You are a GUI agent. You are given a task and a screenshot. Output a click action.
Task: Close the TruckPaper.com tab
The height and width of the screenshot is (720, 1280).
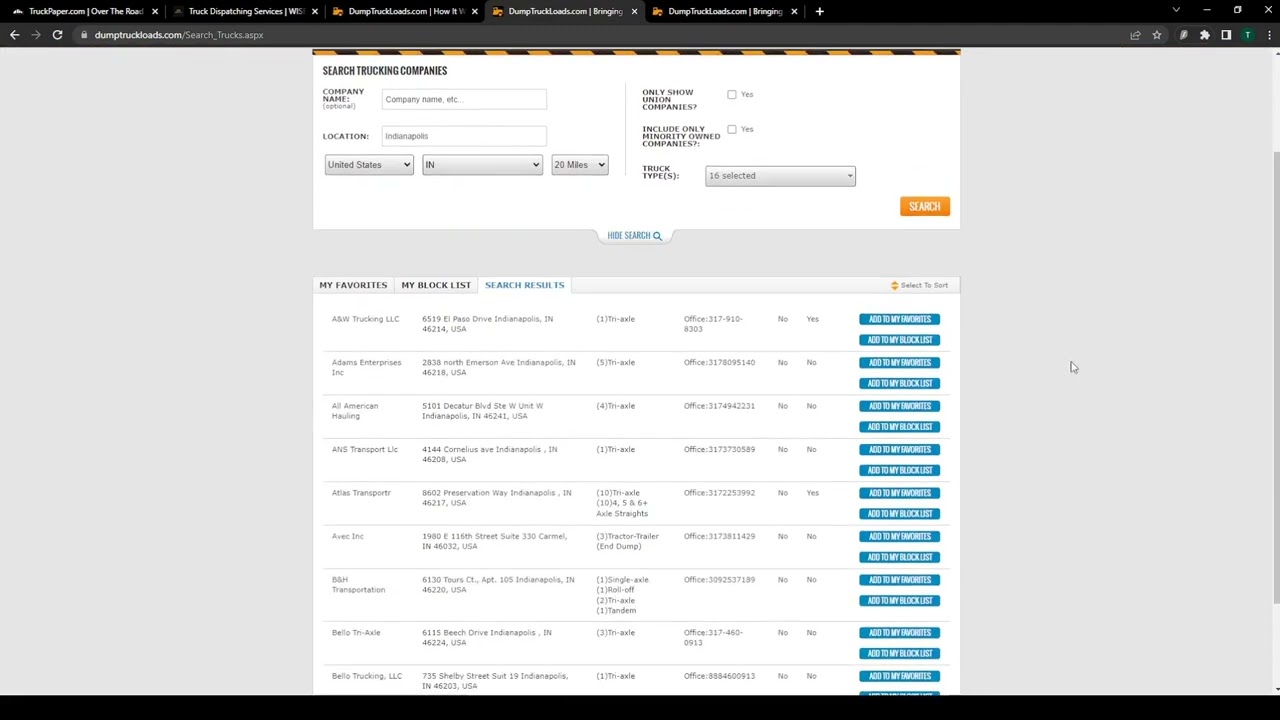tap(154, 11)
